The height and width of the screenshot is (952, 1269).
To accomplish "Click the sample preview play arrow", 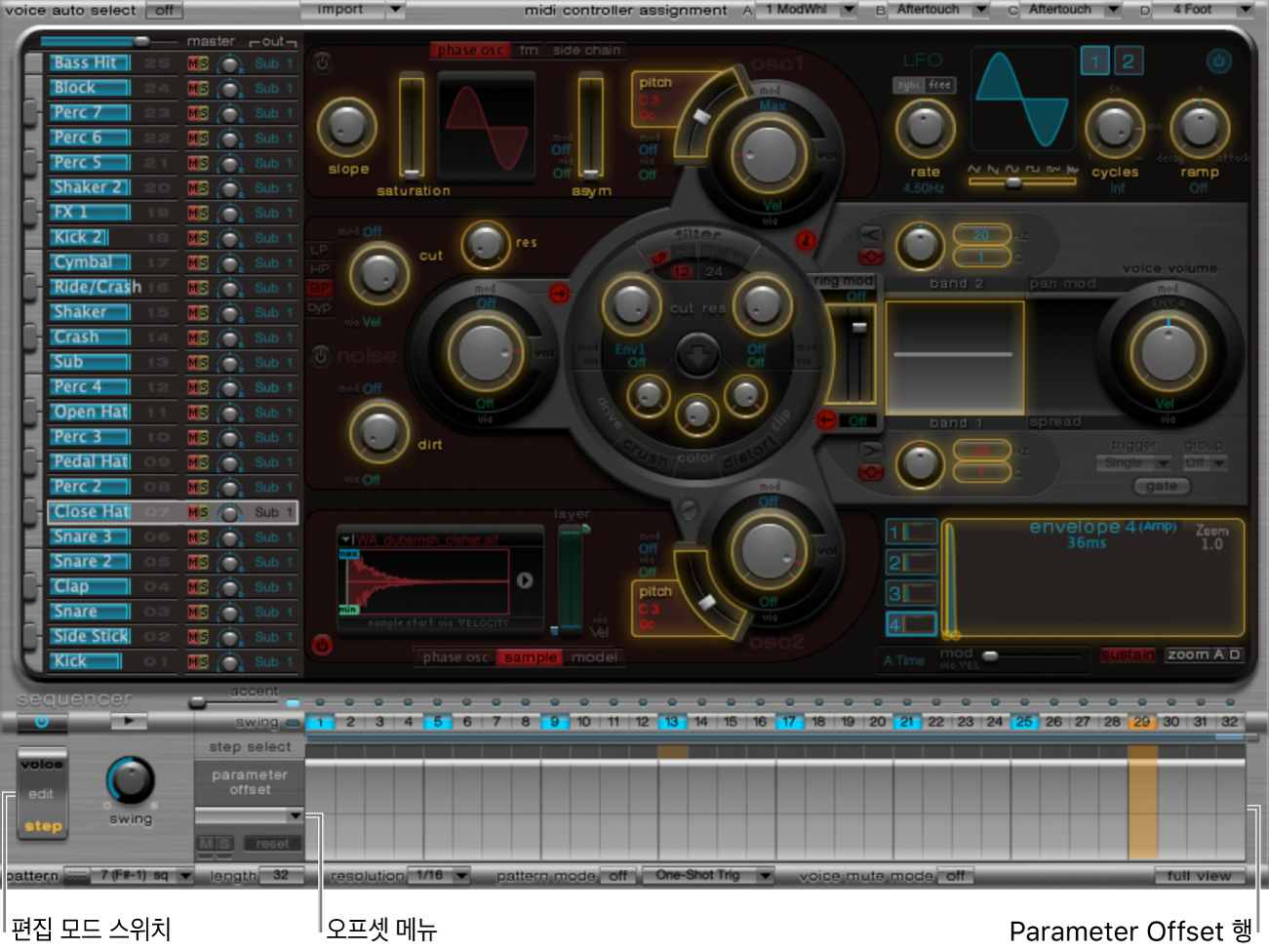I will point(525,580).
